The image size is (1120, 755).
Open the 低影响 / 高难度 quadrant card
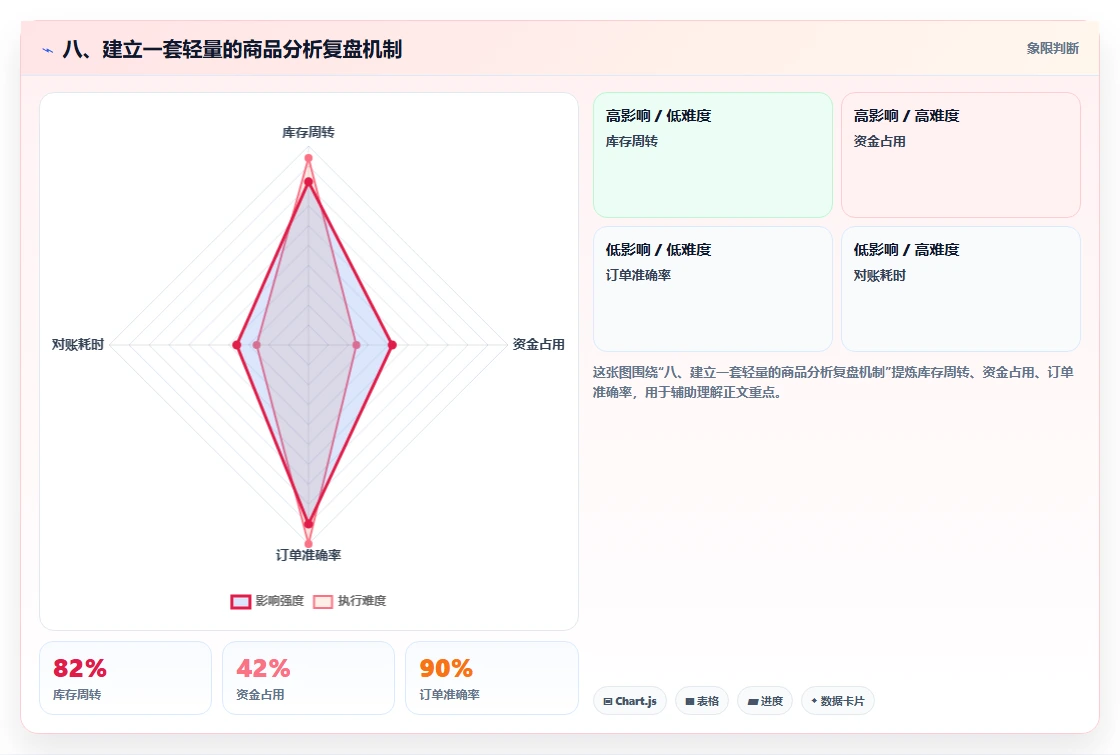961,289
